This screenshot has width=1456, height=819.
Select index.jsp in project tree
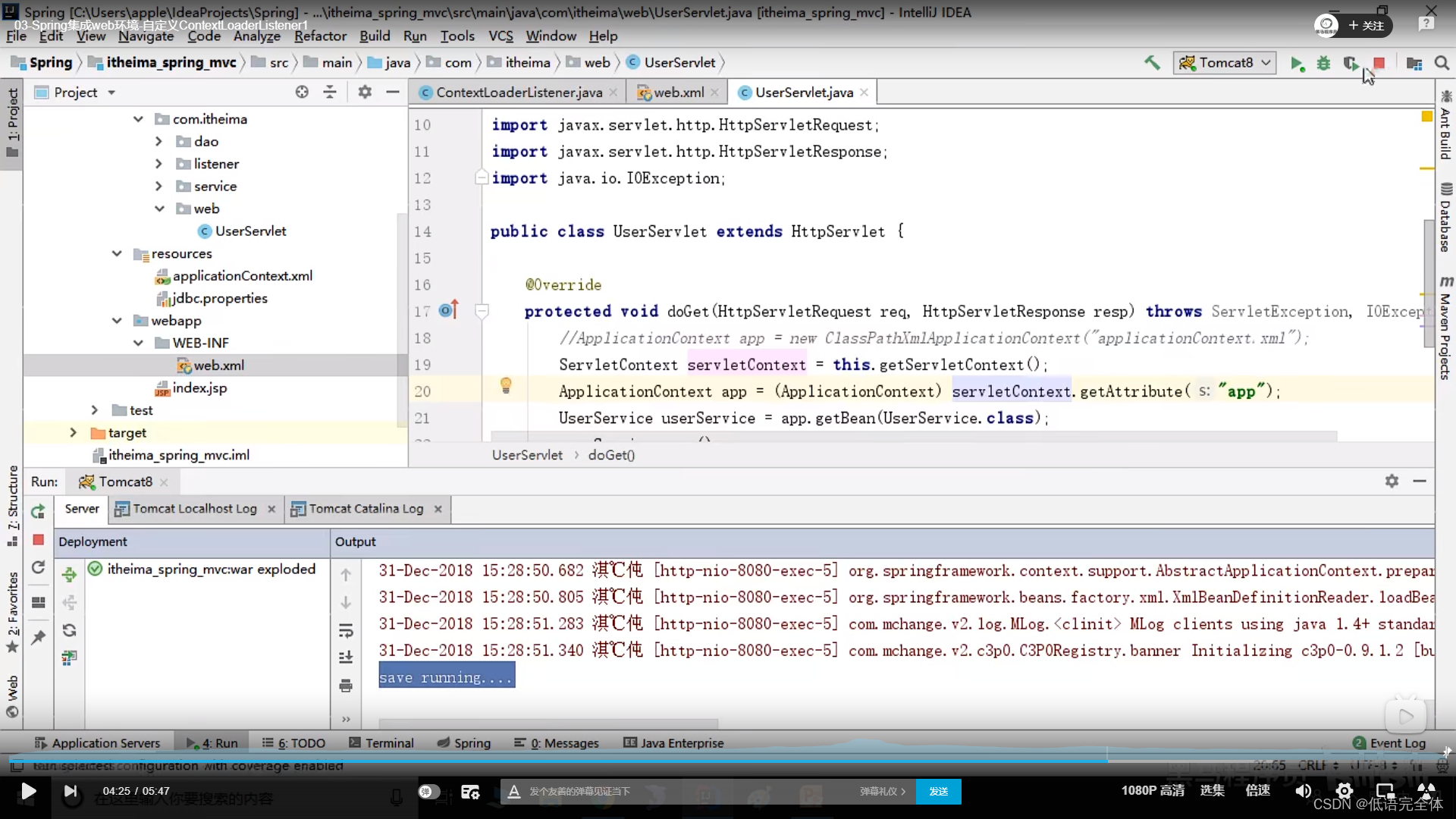point(199,388)
